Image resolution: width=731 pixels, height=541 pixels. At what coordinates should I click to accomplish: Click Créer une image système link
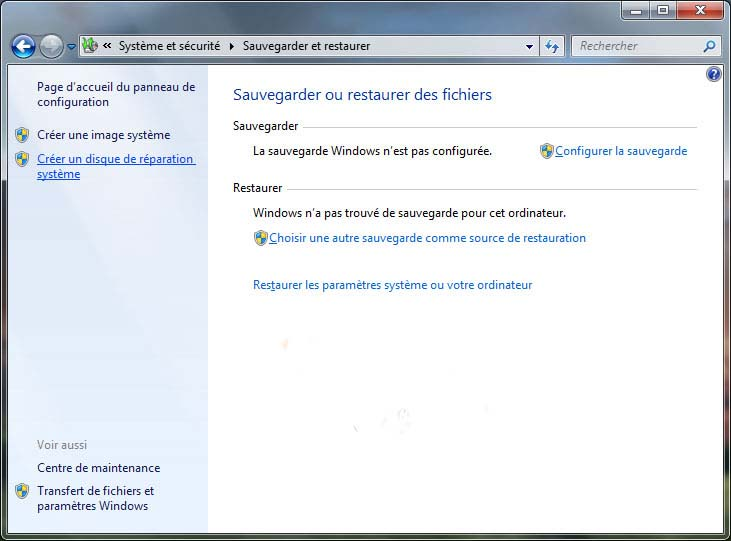pos(103,135)
